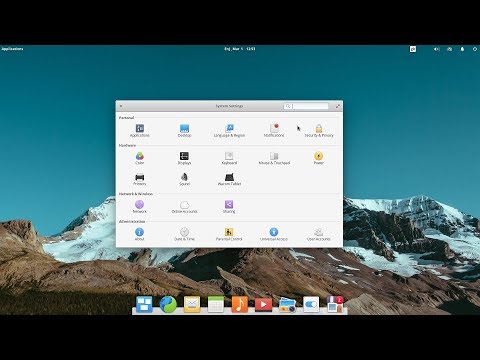Open the session power indicator

coord(475,49)
